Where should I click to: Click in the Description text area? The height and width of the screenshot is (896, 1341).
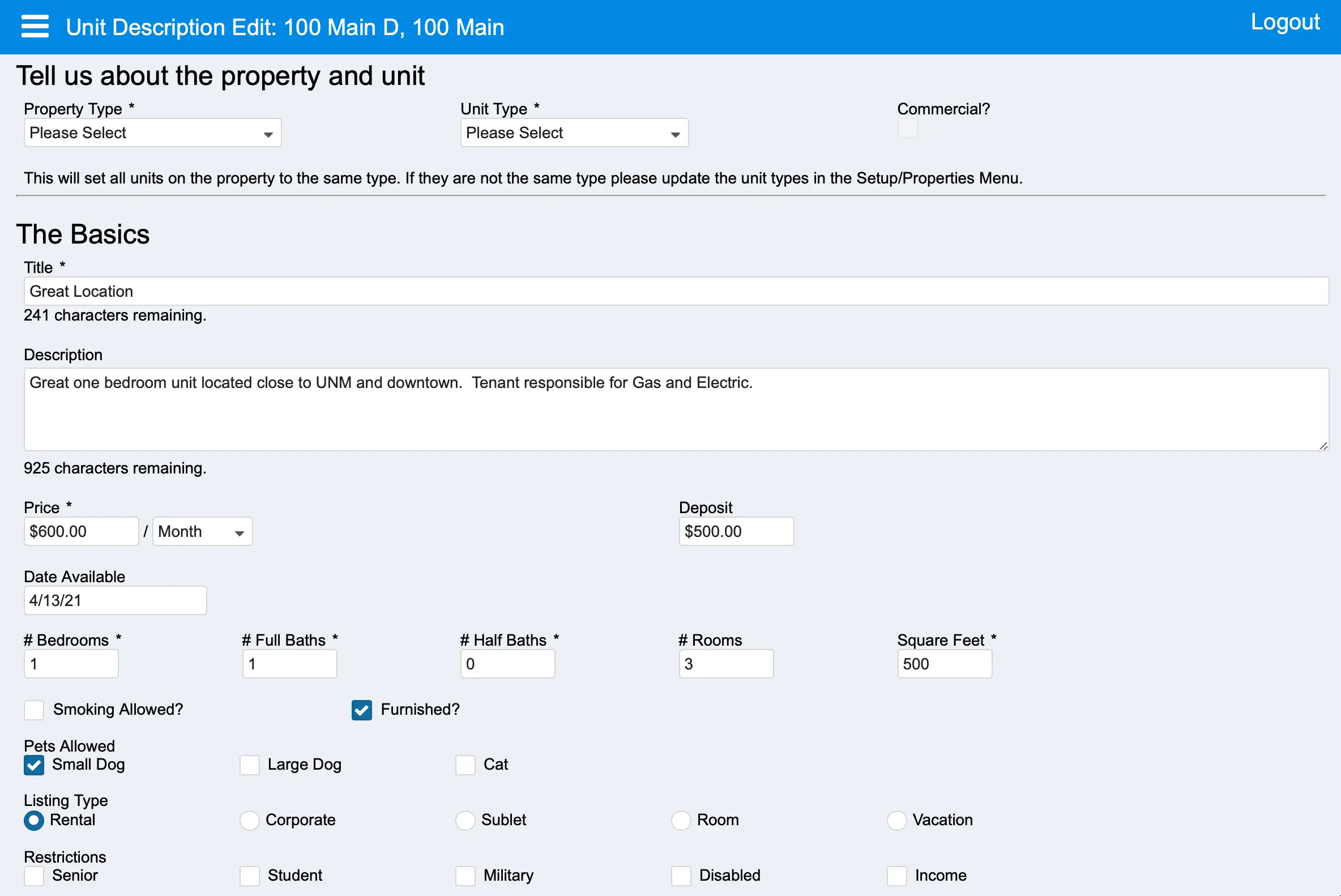click(676, 409)
